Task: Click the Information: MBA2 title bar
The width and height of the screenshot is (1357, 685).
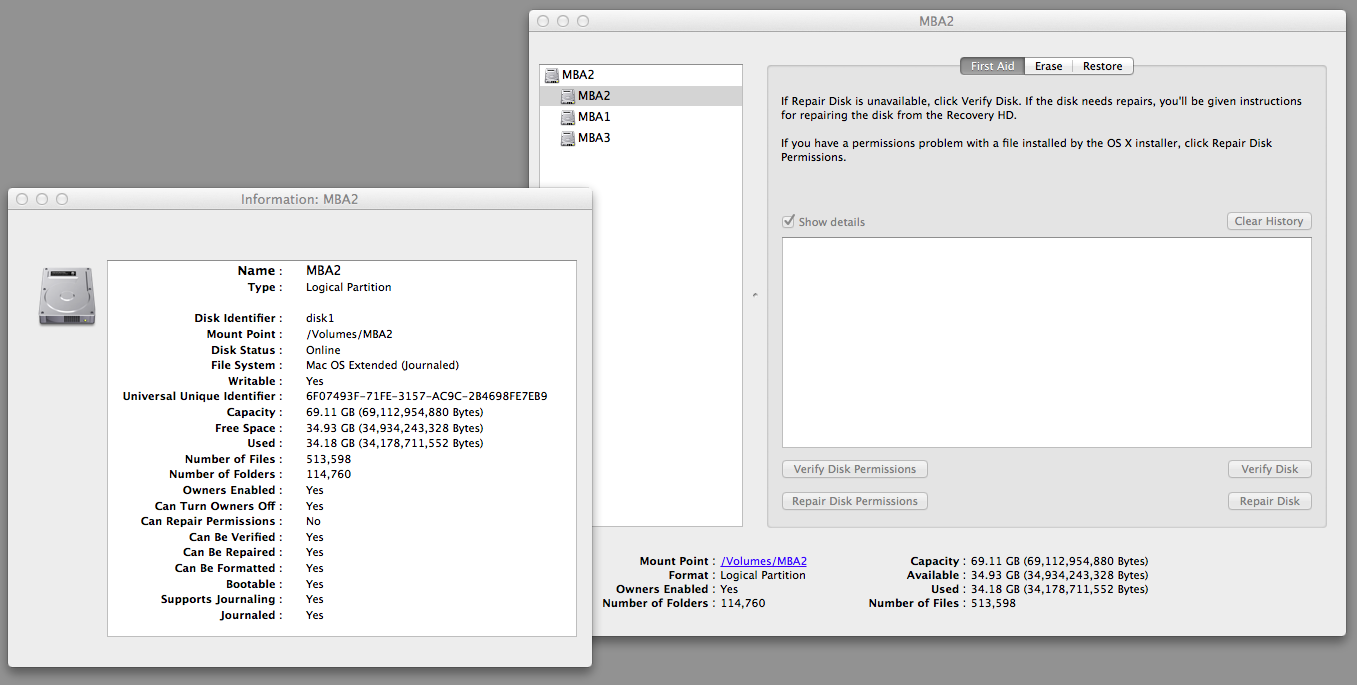Action: pos(299,199)
